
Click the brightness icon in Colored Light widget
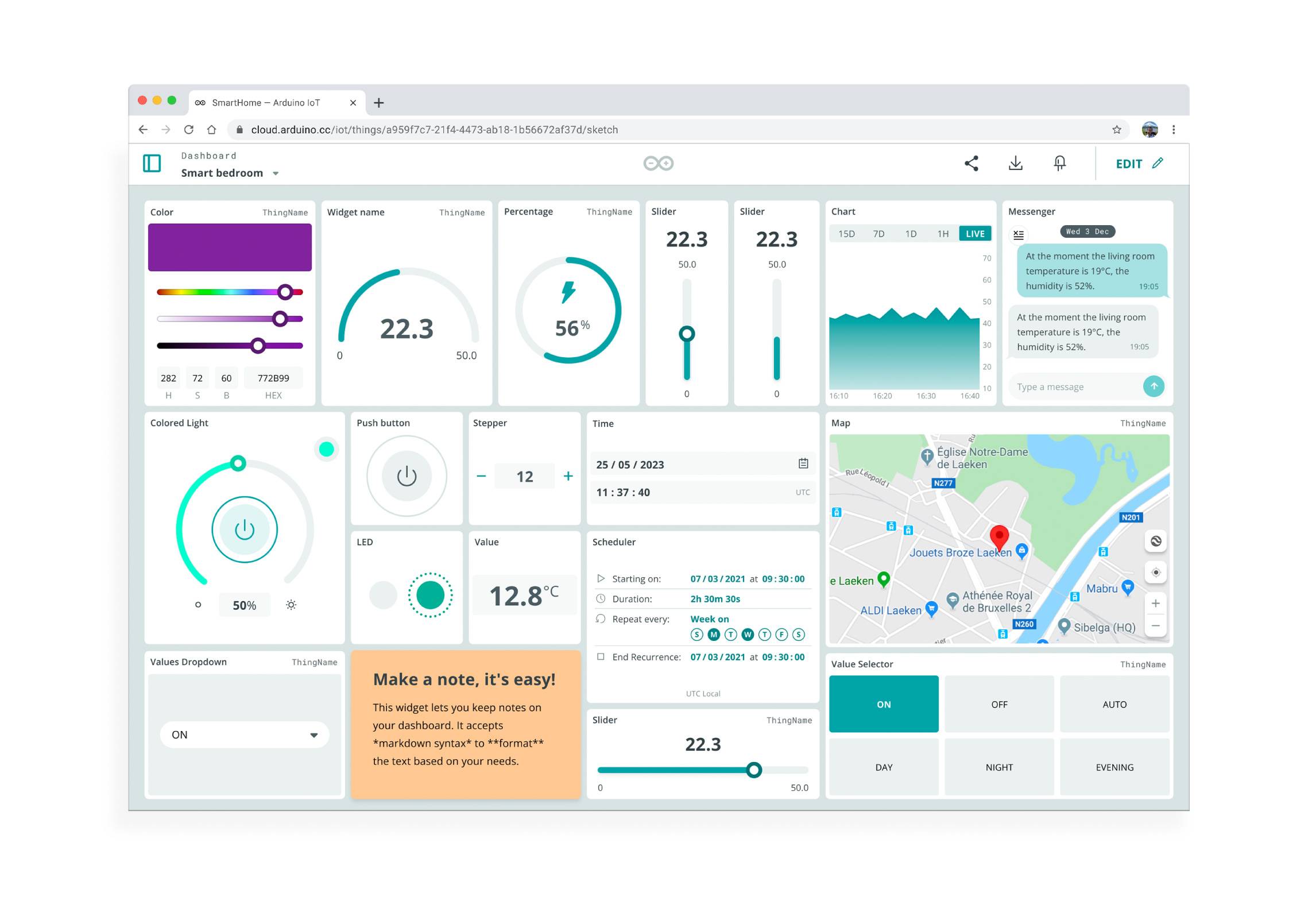pos(291,605)
